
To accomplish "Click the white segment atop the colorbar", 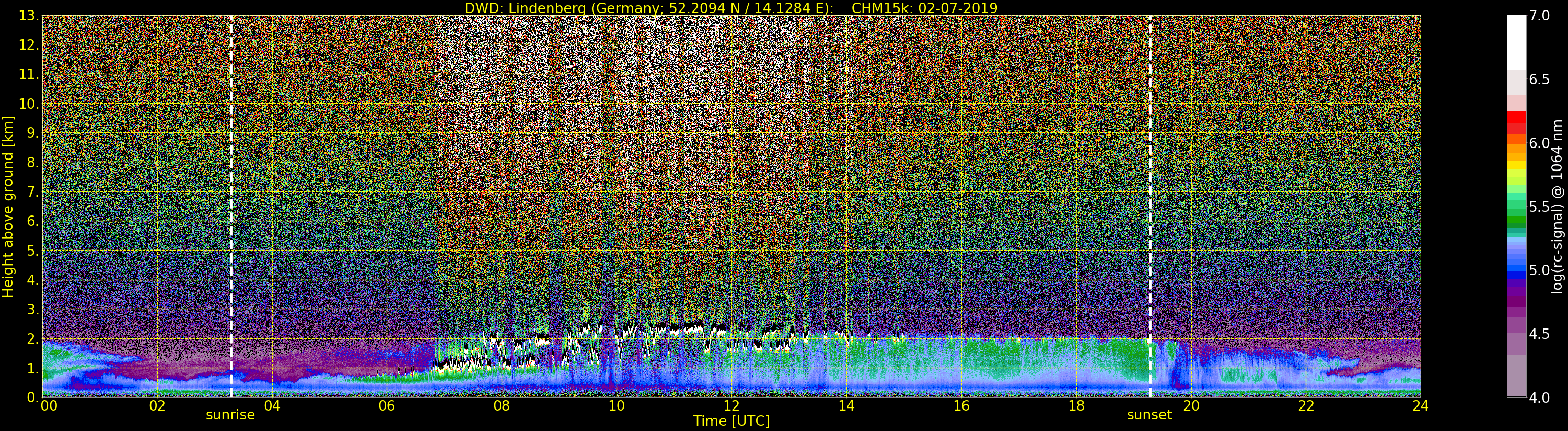I will 1516,42.
